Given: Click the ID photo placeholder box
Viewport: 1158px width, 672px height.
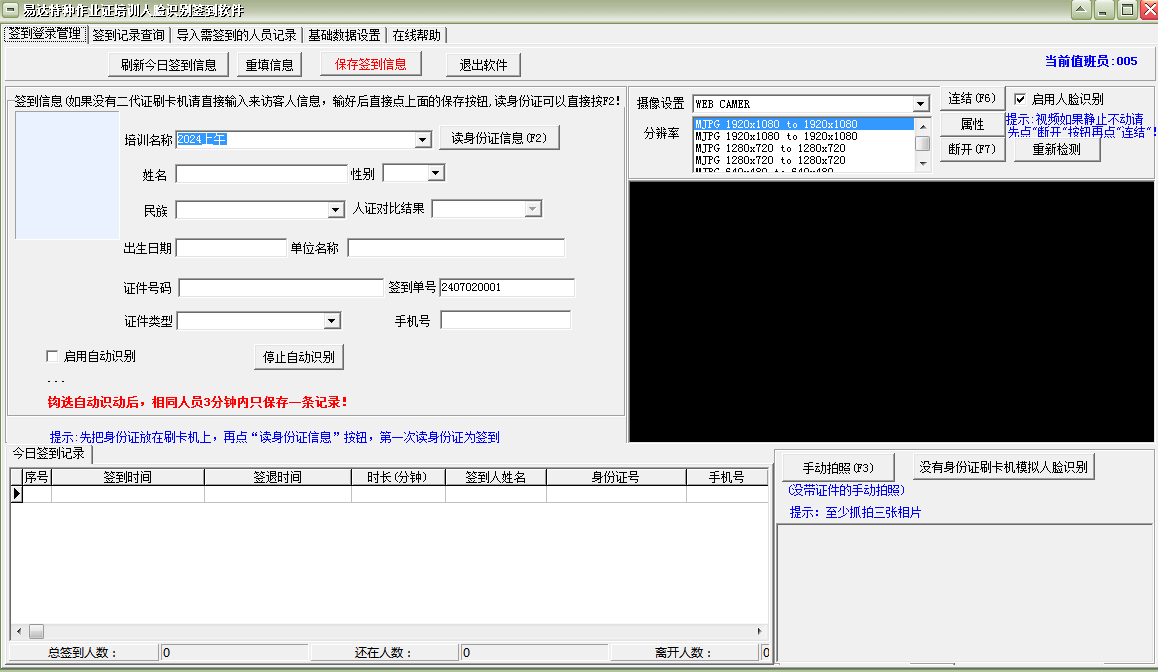Looking at the screenshot, I should tap(67, 175).
